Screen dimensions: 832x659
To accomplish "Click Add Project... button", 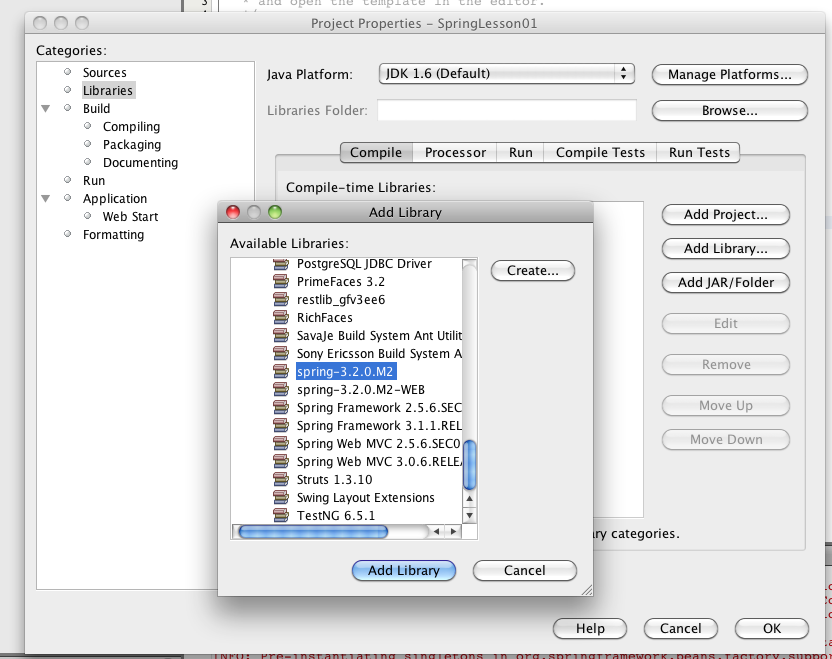I will coord(725,214).
